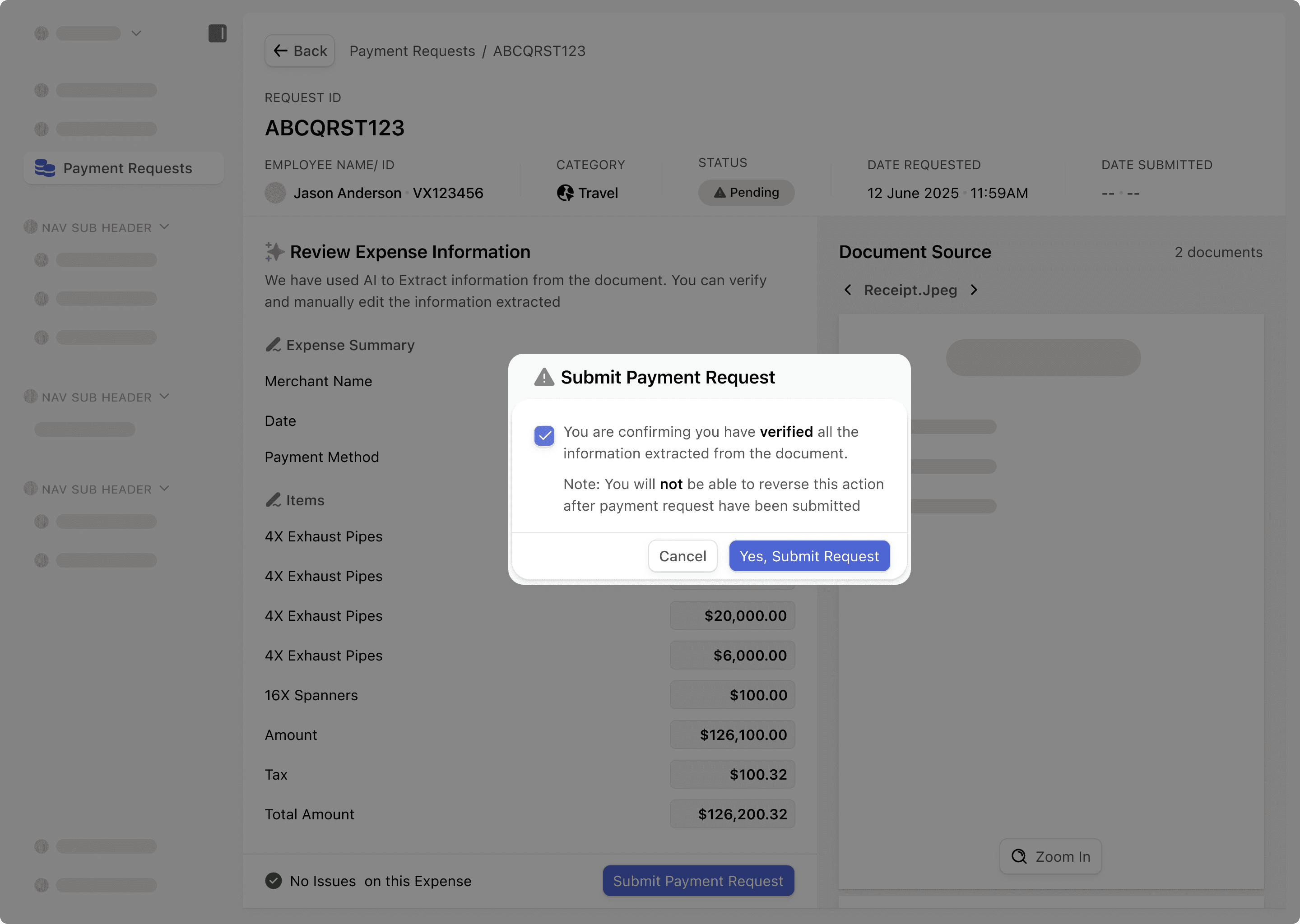This screenshot has width=1300, height=924.
Task: Cancel the submit payment dialog
Action: pos(682,556)
